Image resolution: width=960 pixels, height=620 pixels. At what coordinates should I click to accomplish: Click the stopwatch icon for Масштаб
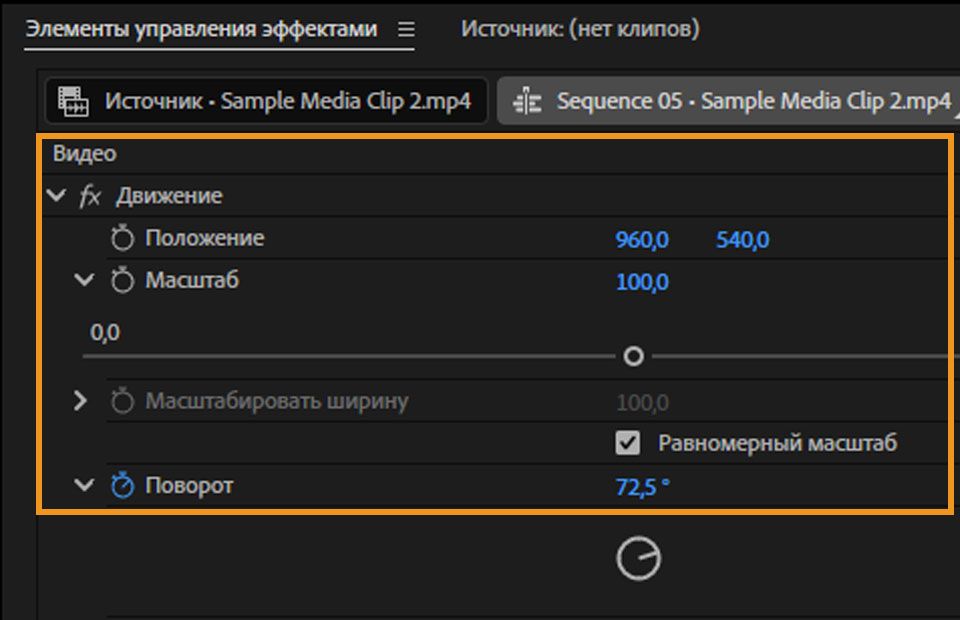point(122,281)
